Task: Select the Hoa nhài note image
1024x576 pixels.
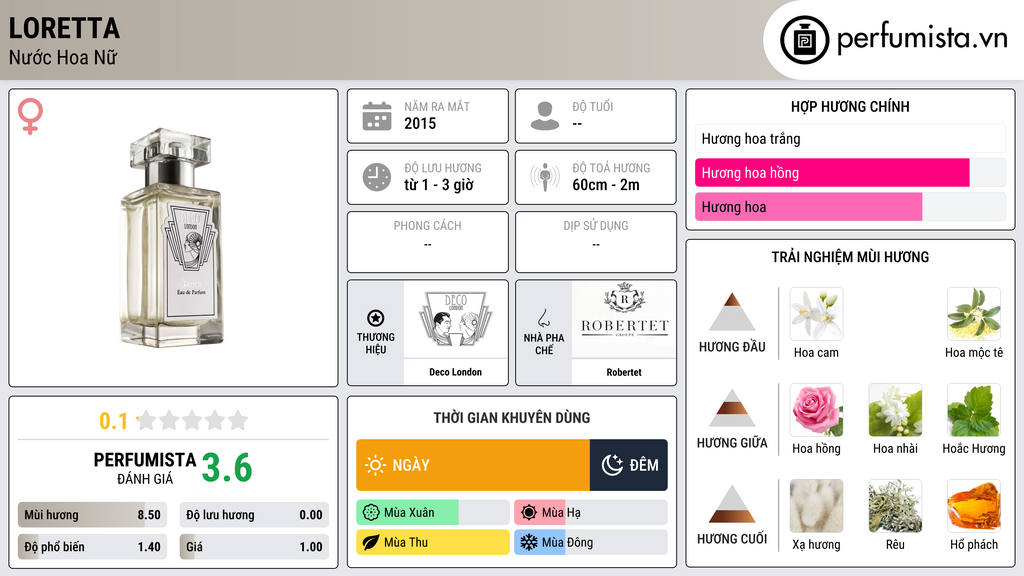Action: pyautogui.click(x=895, y=410)
